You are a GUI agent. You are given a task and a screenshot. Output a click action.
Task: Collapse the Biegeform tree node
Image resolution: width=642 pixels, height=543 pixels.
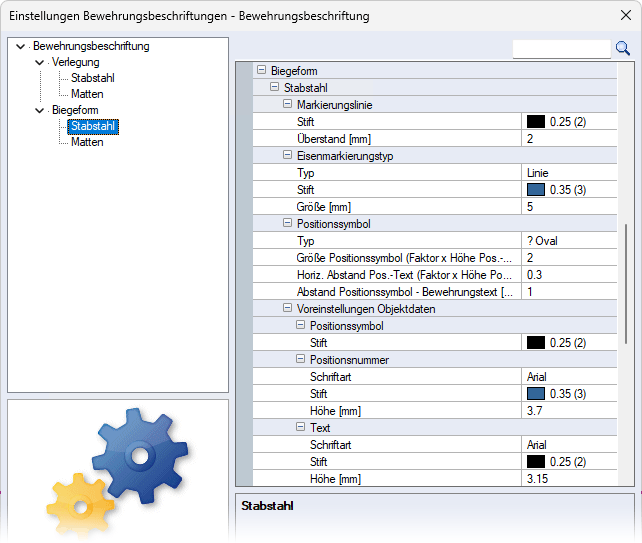pyautogui.click(x=39, y=110)
